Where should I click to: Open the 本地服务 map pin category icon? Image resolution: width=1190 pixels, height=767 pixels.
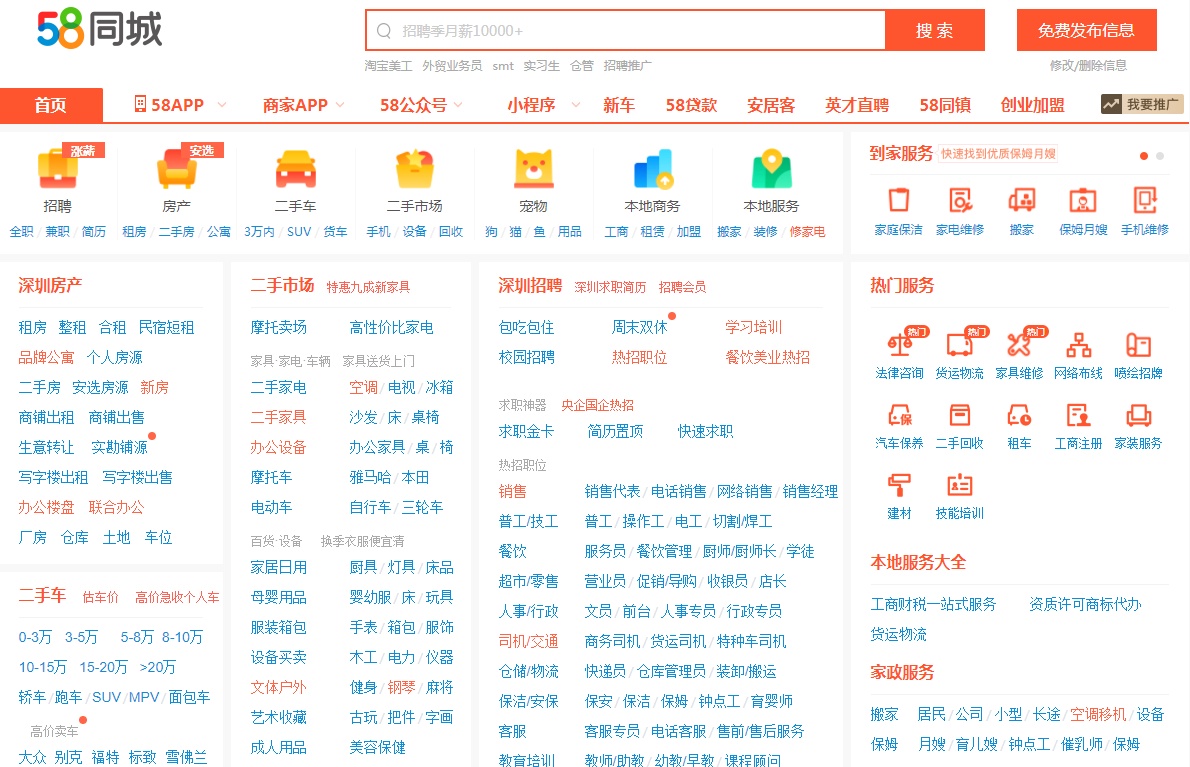771,170
